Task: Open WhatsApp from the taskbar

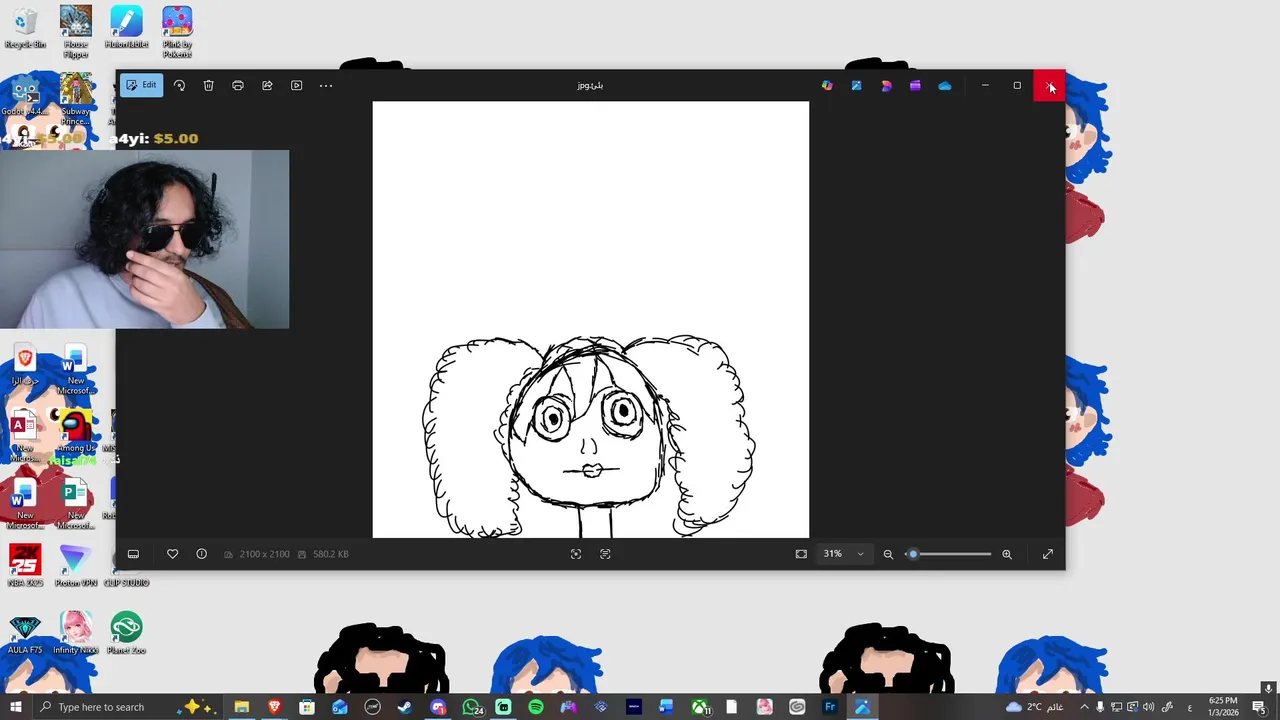Action: (x=472, y=707)
